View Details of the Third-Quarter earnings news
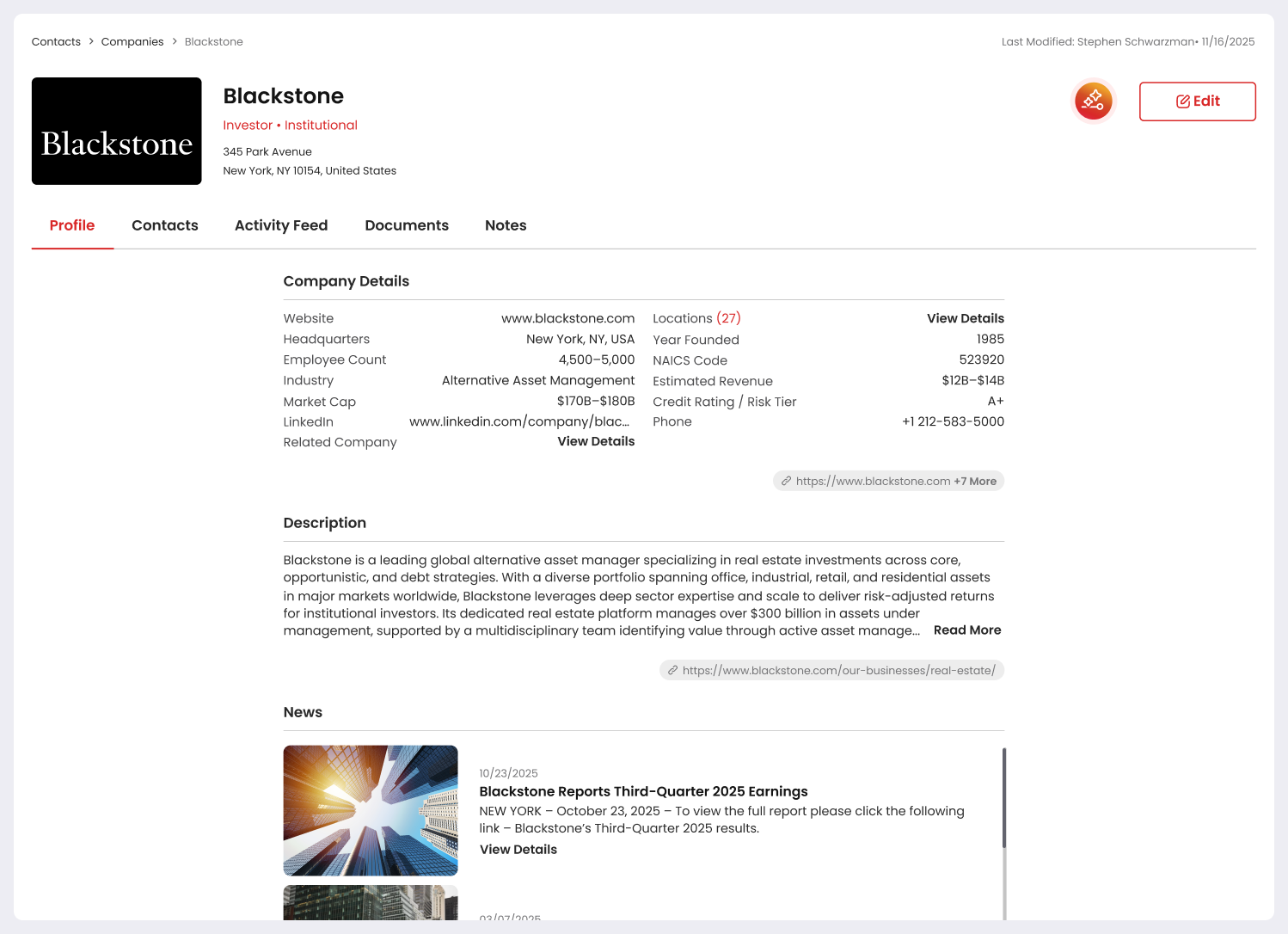The width and height of the screenshot is (1288, 934). [518, 850]
